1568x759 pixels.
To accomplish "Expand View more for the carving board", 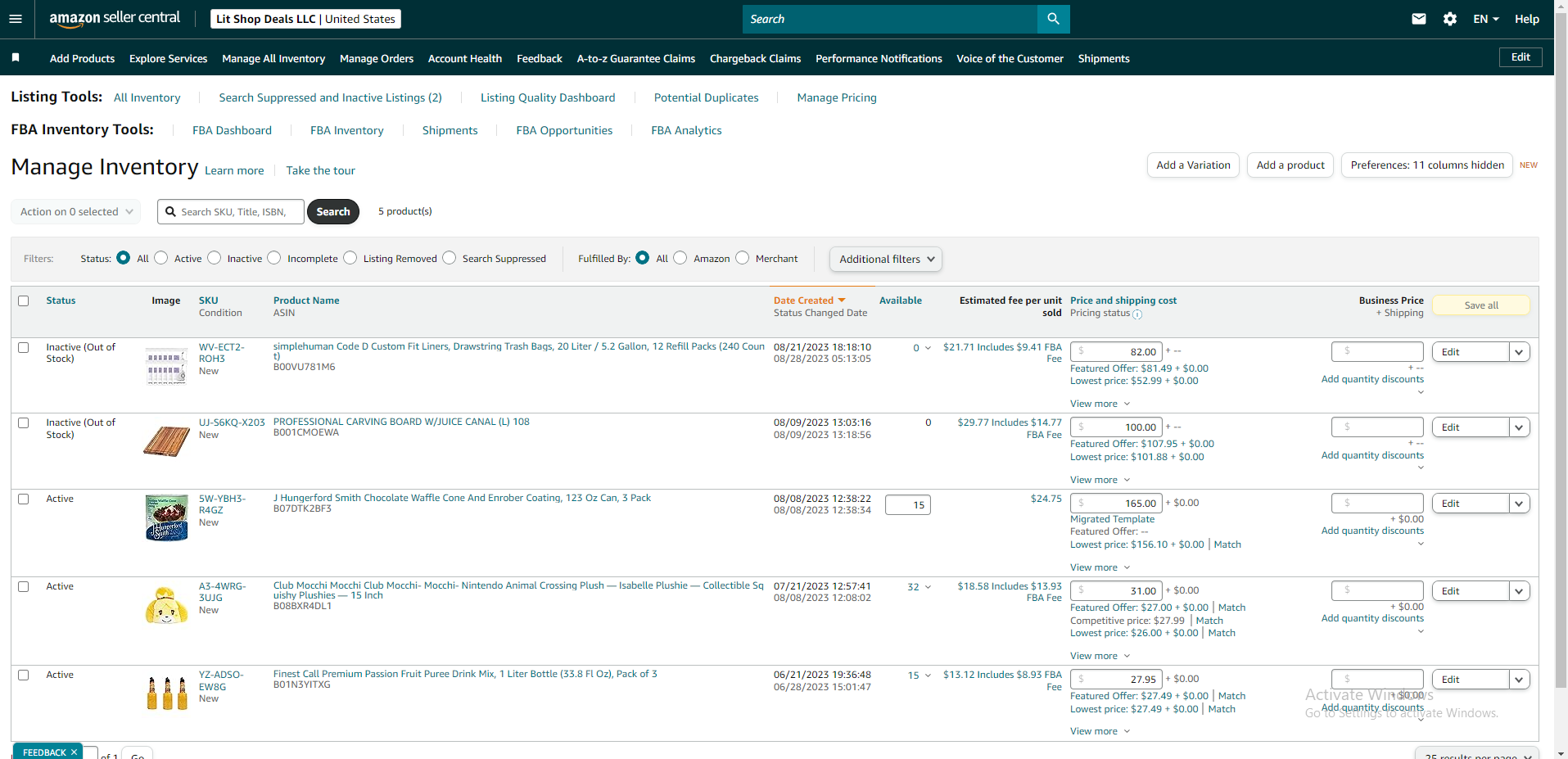I will pos(1100,480).
